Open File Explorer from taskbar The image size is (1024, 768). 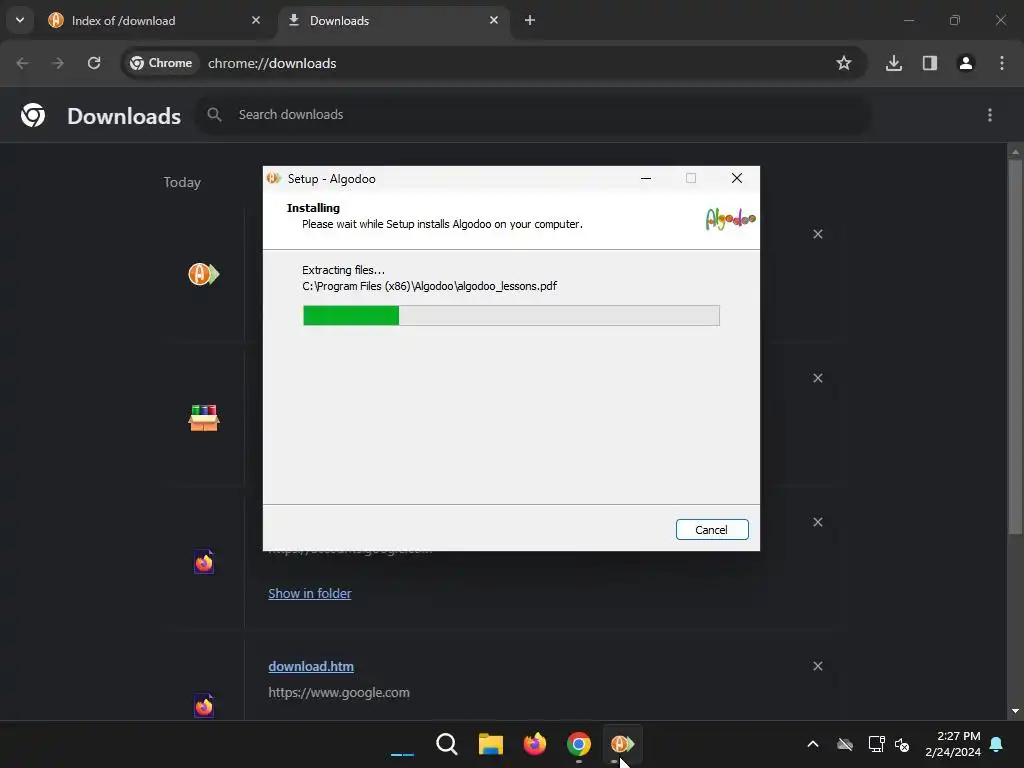[x=490, y=744]
